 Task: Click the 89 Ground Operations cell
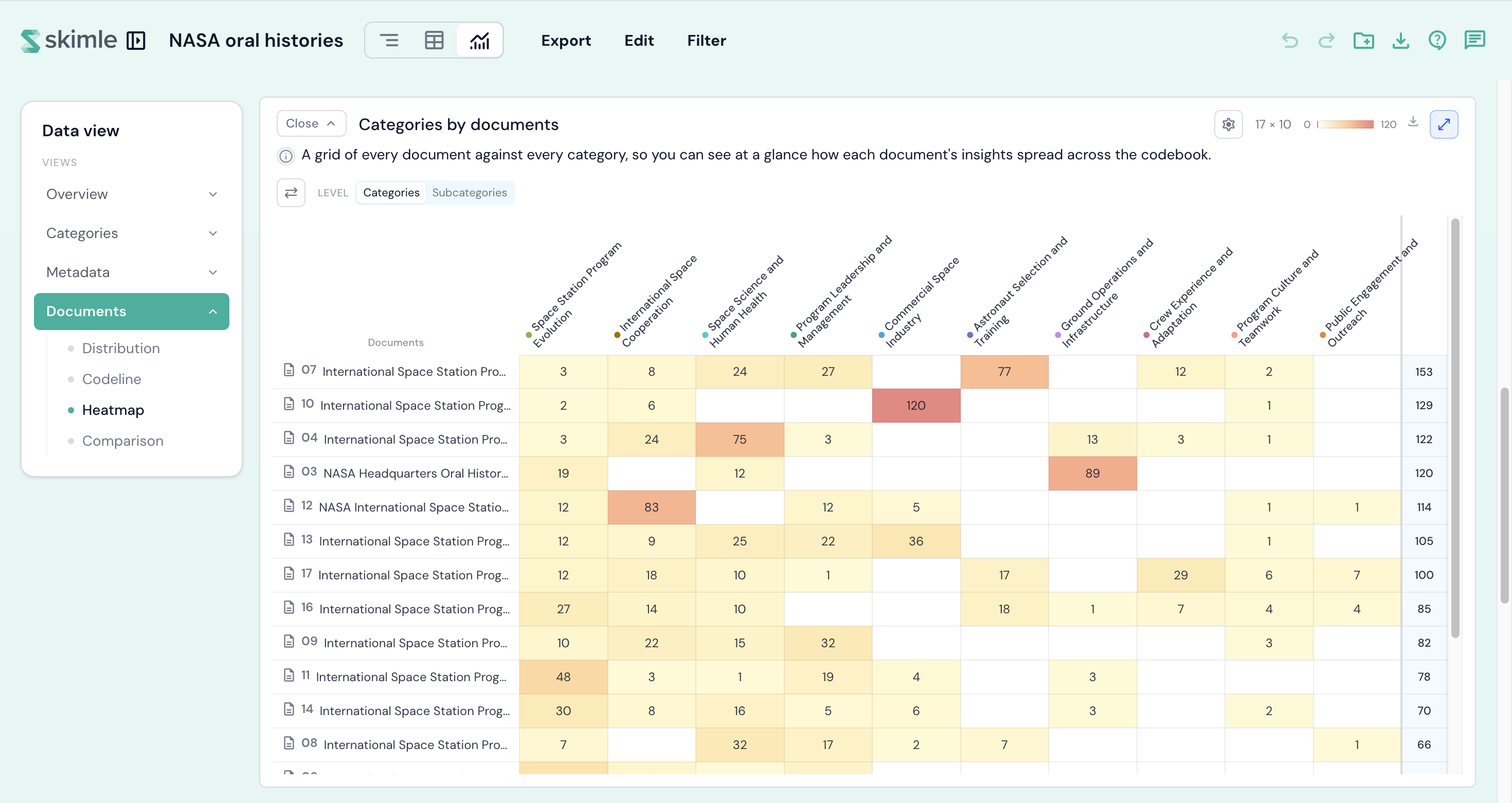point(1092,473)
